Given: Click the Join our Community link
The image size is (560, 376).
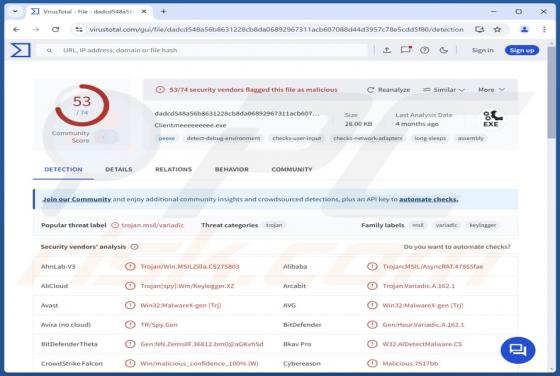Looking at the screenshot, I should (77, 199).
